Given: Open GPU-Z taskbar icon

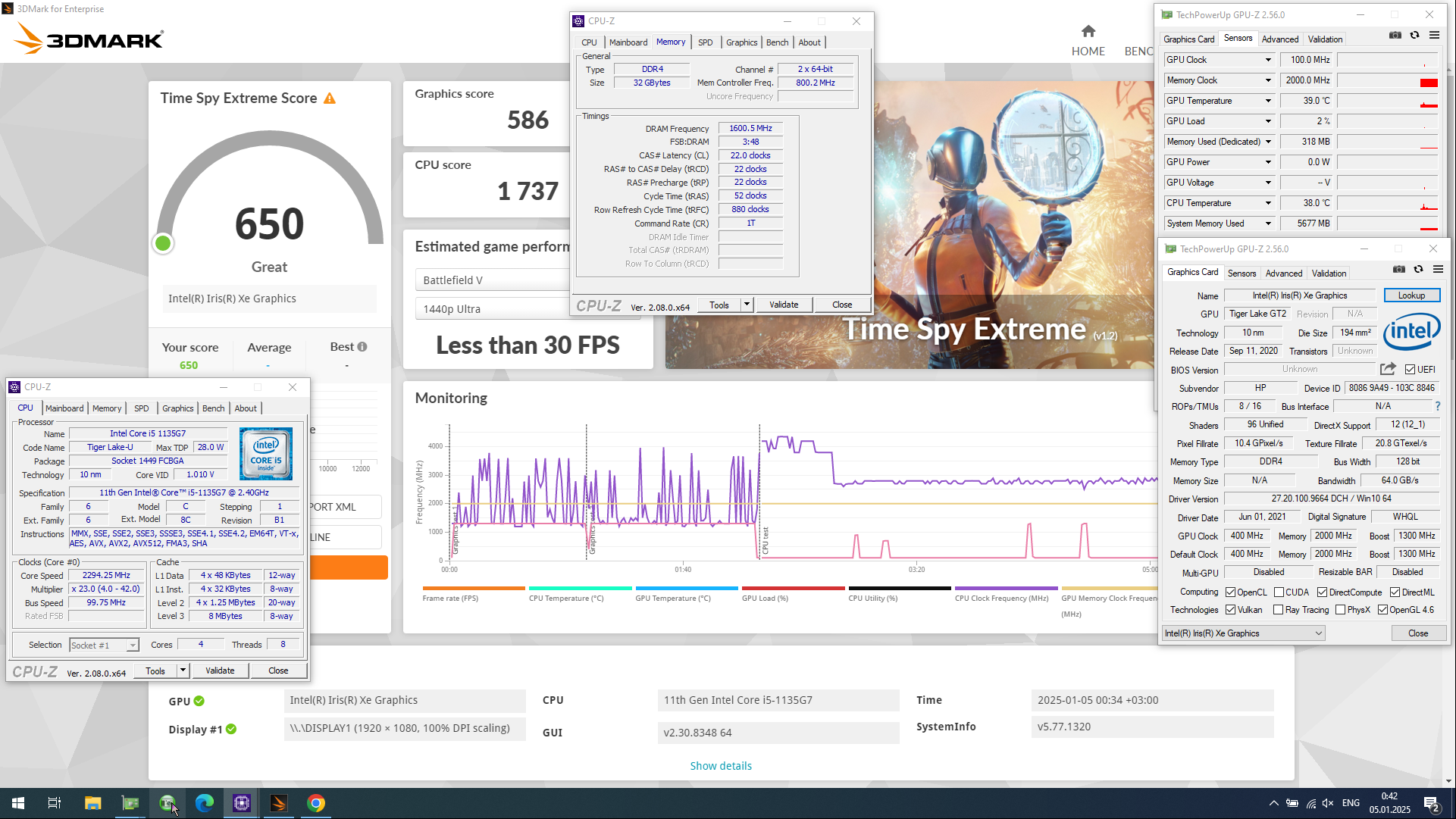Looking at the screenshot, I should pyautogui.click(x=130, y=803).
